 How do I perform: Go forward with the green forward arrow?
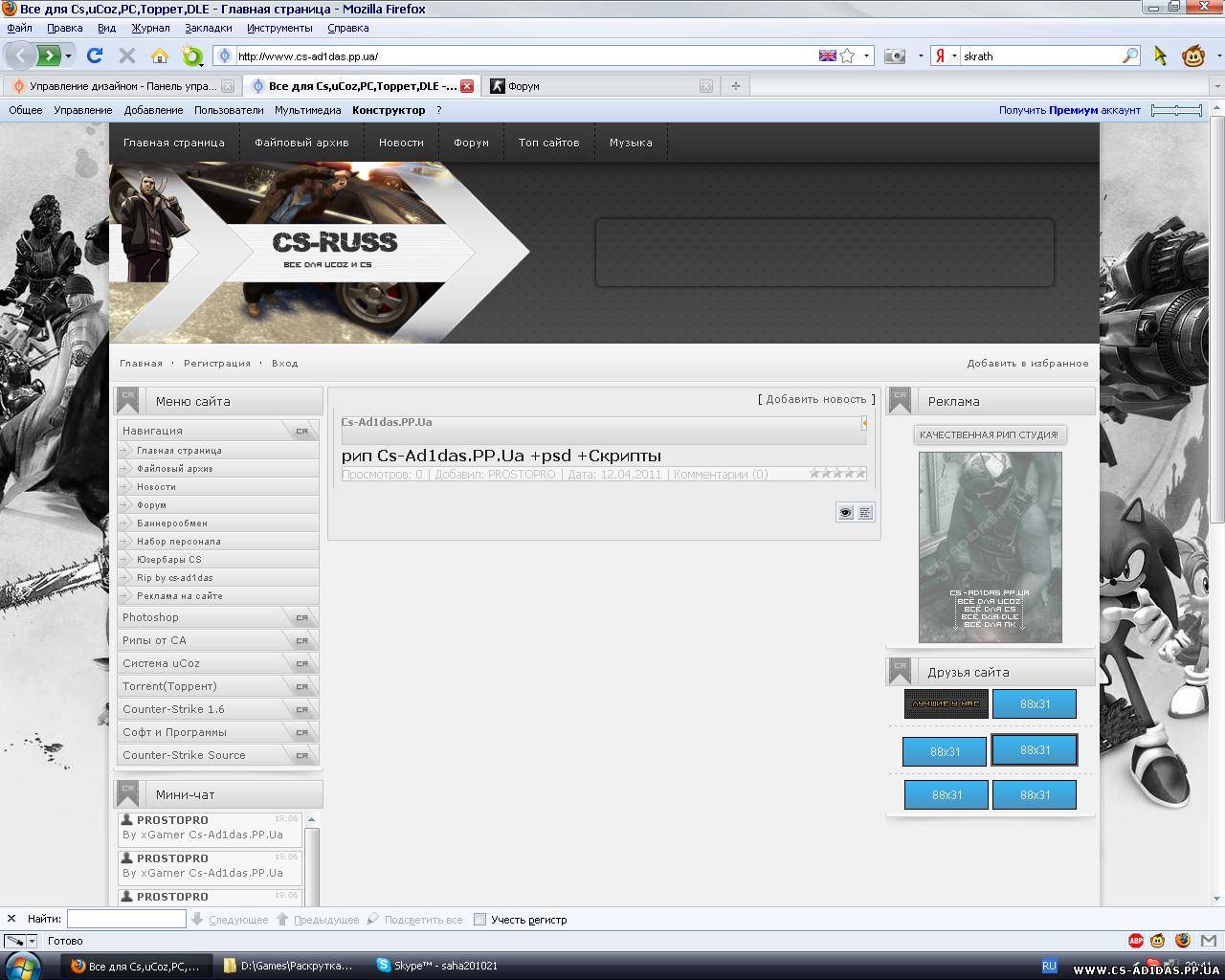pos(49,56)
